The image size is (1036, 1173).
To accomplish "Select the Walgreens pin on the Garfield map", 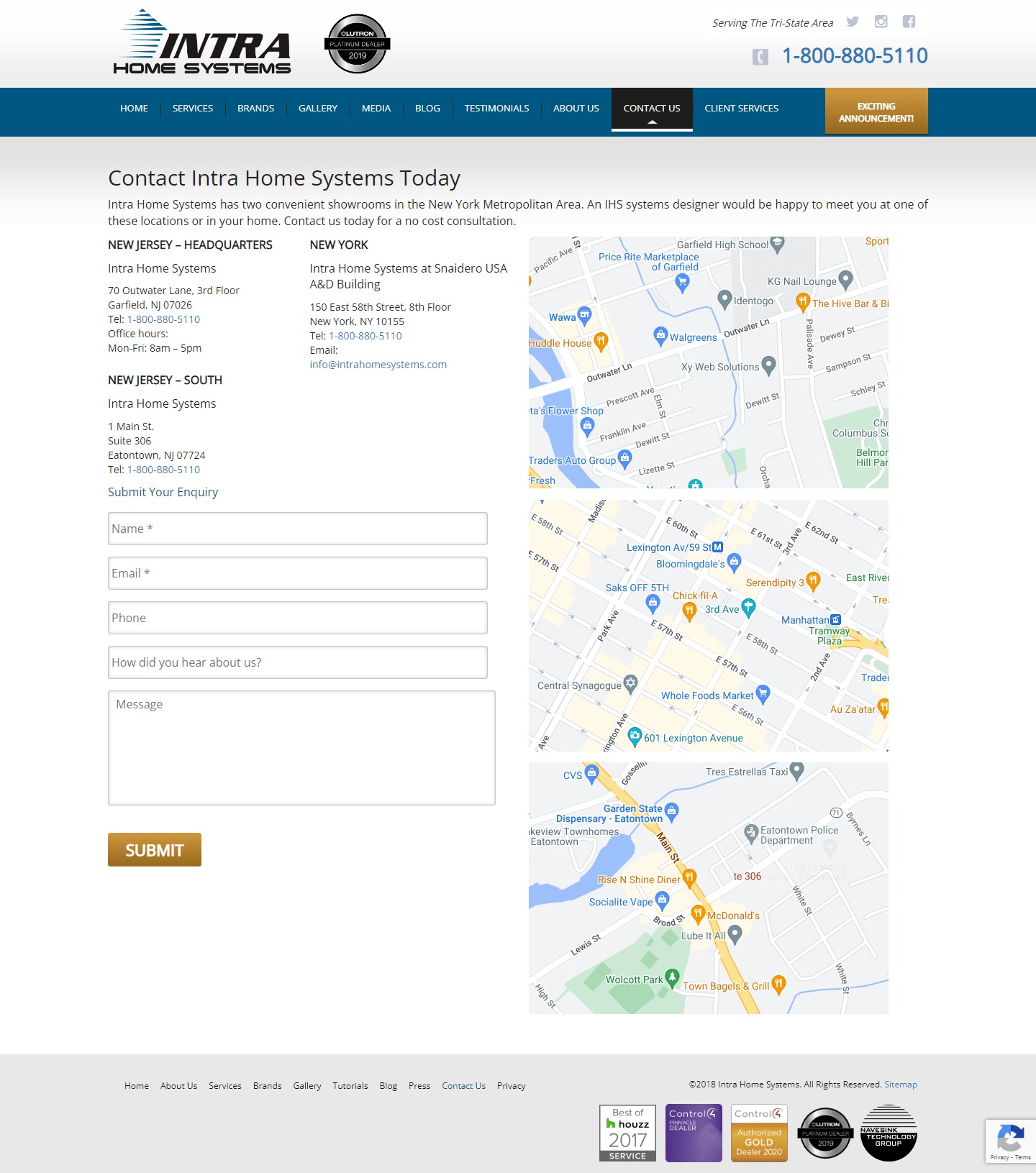I will coord(660,334).
